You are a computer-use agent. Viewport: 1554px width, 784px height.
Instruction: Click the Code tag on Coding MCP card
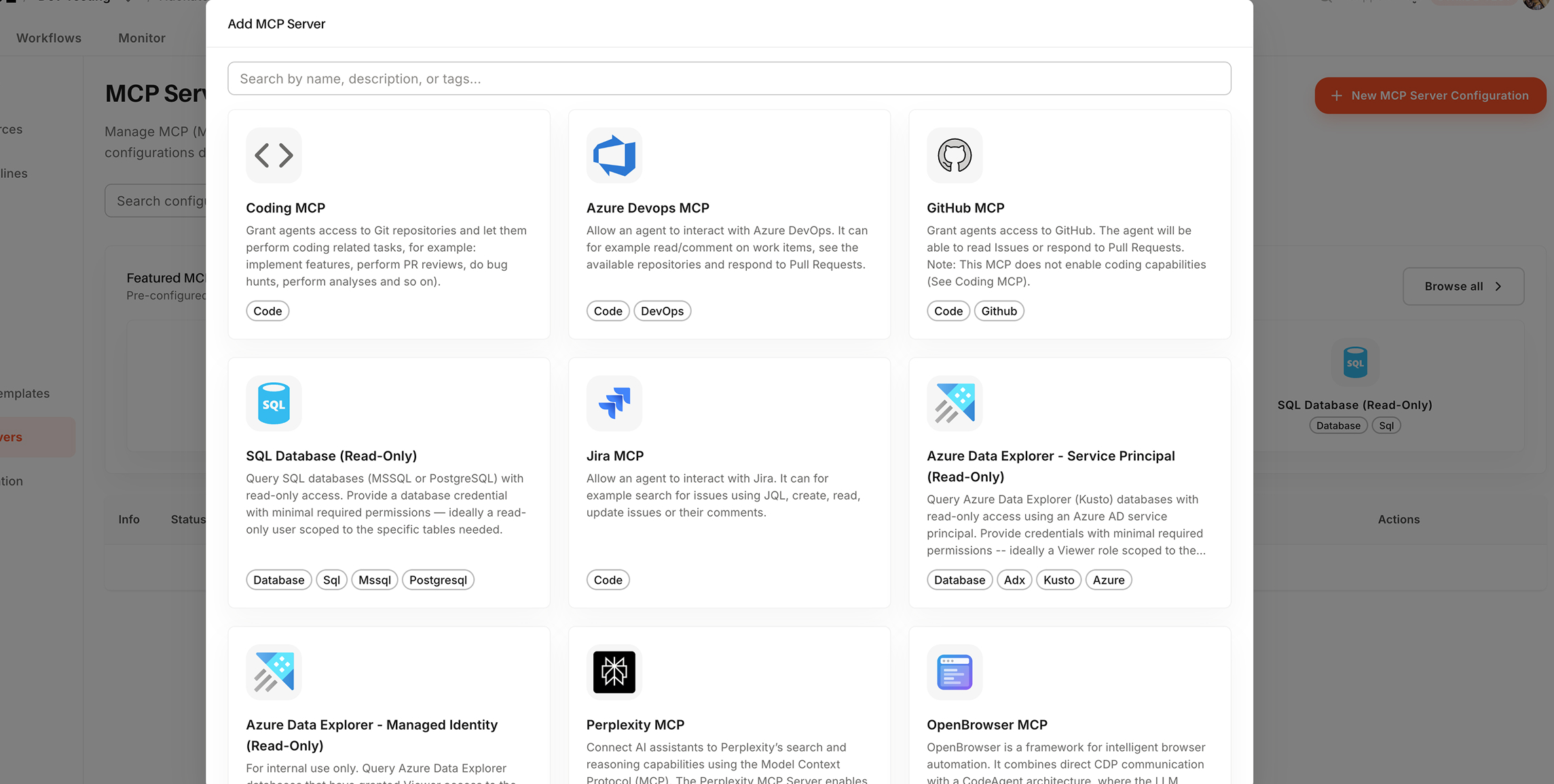coord(267,311)
